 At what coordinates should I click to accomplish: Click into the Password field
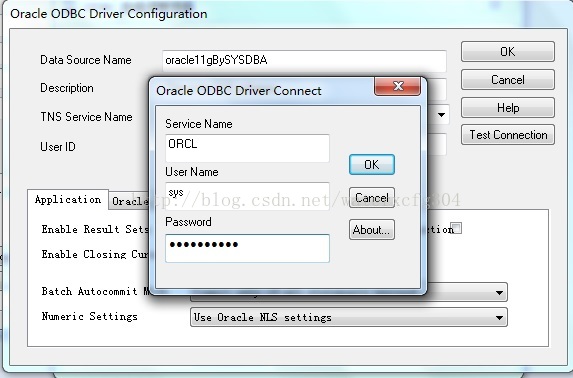[x=247, y=248]
